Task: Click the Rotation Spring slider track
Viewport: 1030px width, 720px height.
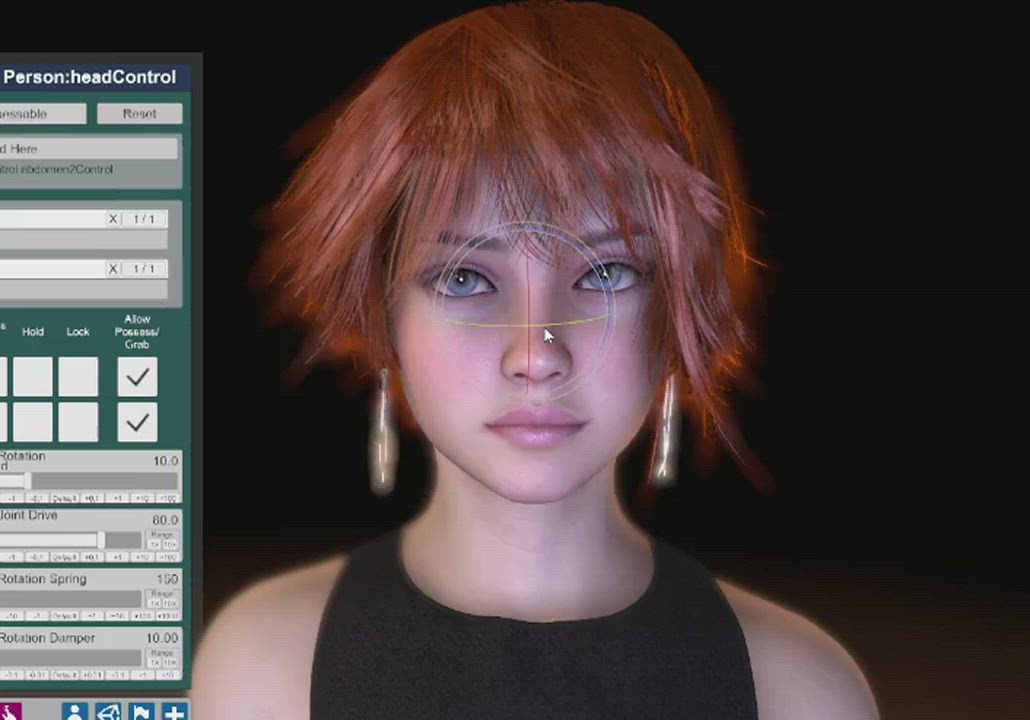Action: 70,598
